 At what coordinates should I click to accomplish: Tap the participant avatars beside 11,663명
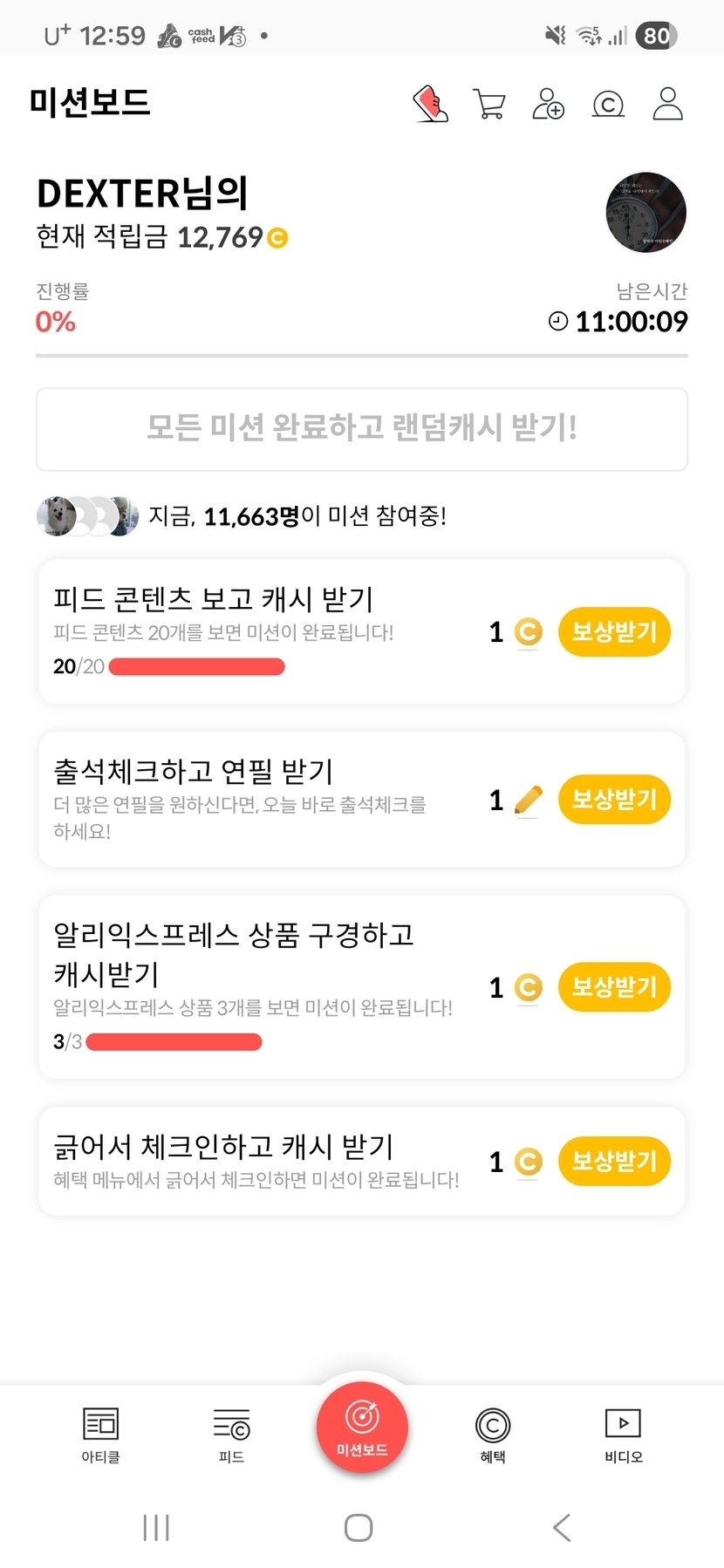tap(87, 516)
